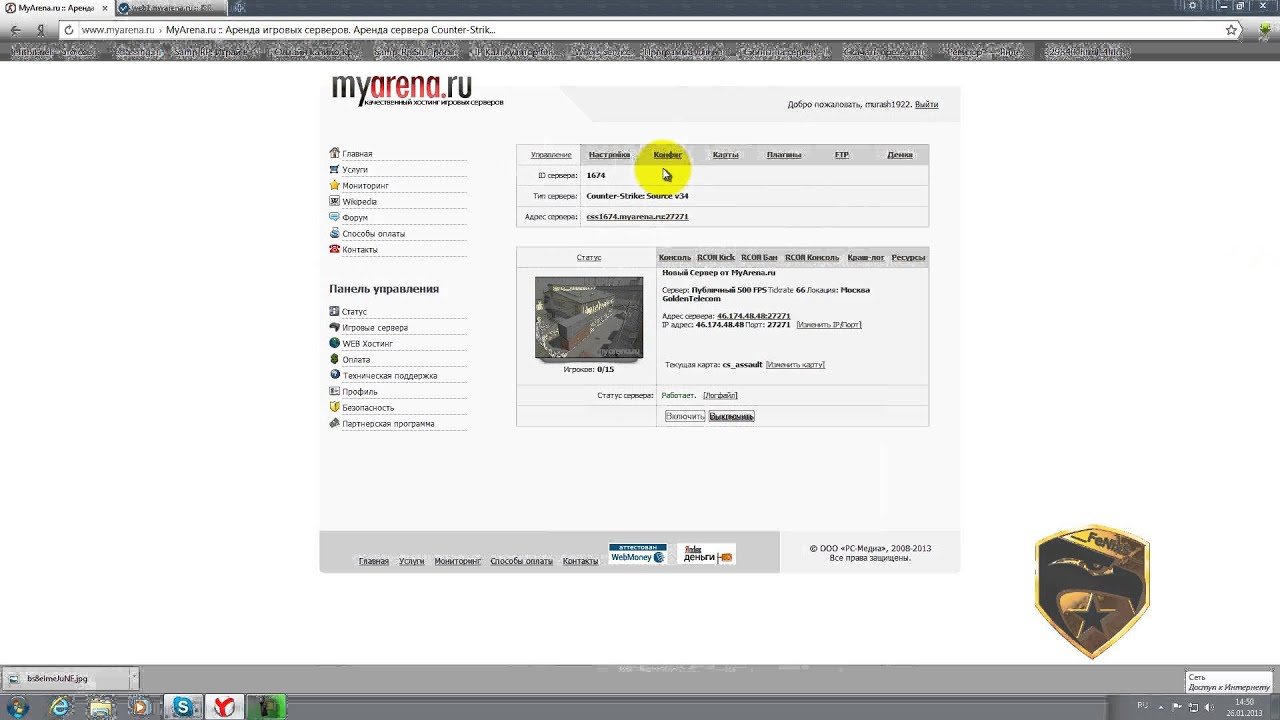The width and height of the screenshot is (1280, 720).
Task: Click the Профиль icon
Action: coord(335,391)
